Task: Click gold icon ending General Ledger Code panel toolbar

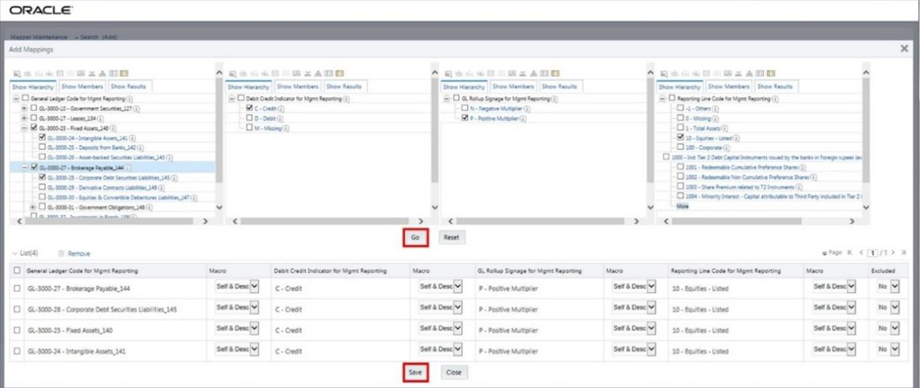Action: 124,73
